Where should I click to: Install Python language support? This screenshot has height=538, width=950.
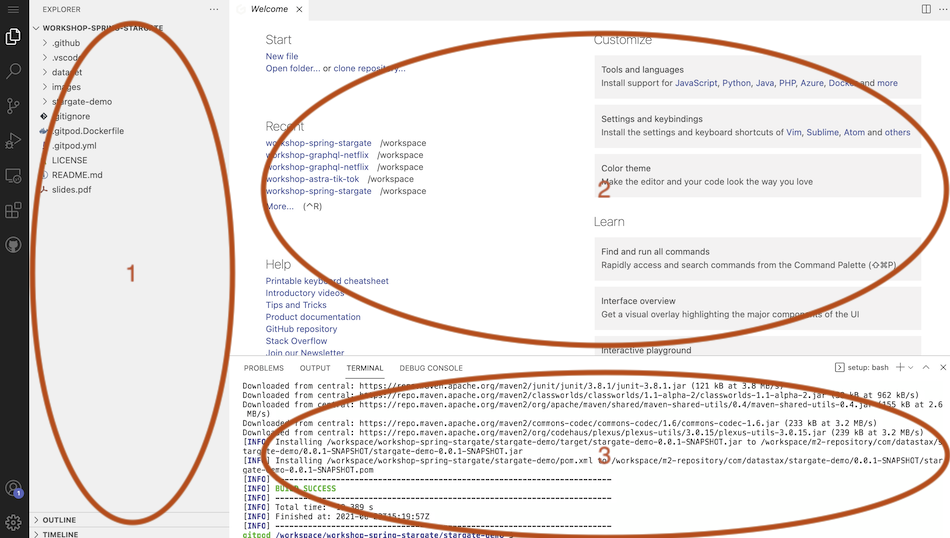pyautogui.click(x=736, y=83)
